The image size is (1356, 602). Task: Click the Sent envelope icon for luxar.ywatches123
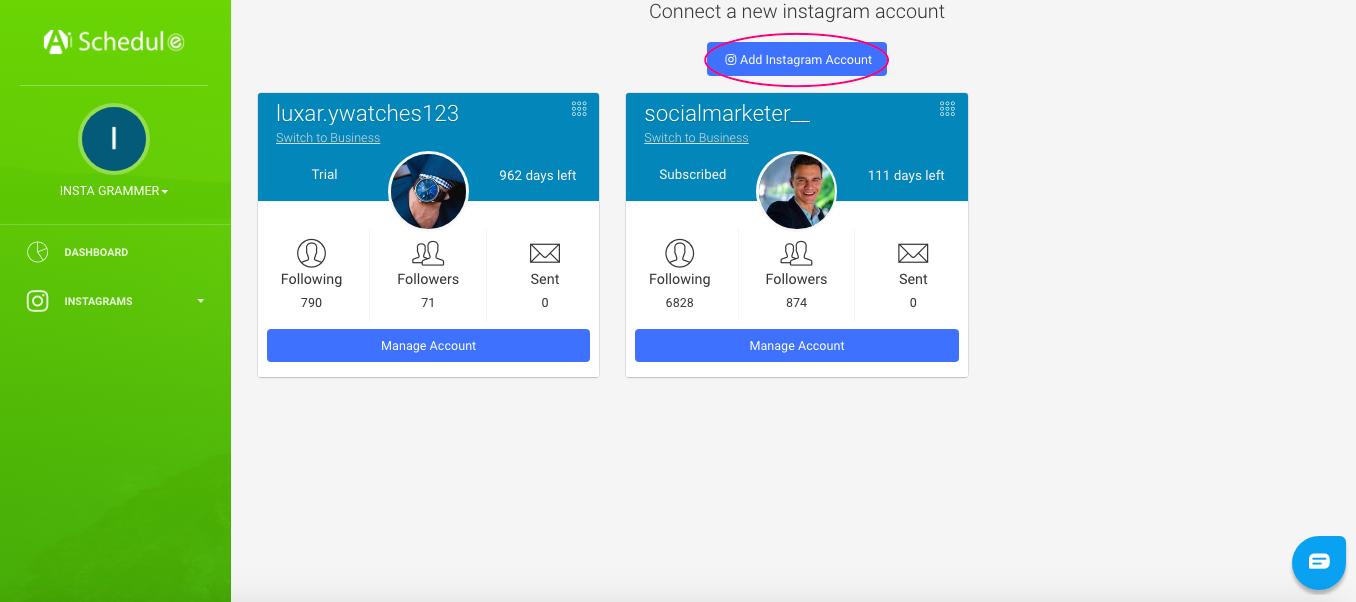click(x=545, y=253)
